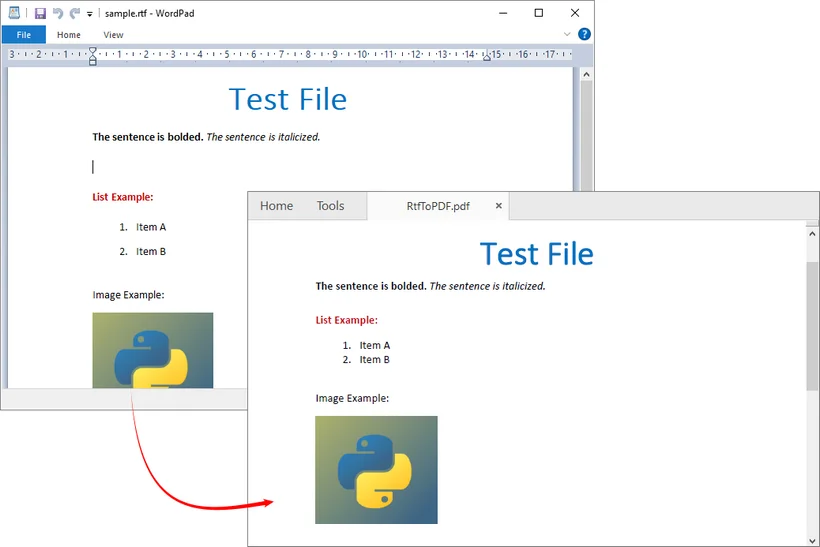This screenshot has height=547, width=820.
Task: Select the RtfToPDF.pdf document tab
Action: tap(438, 206)
